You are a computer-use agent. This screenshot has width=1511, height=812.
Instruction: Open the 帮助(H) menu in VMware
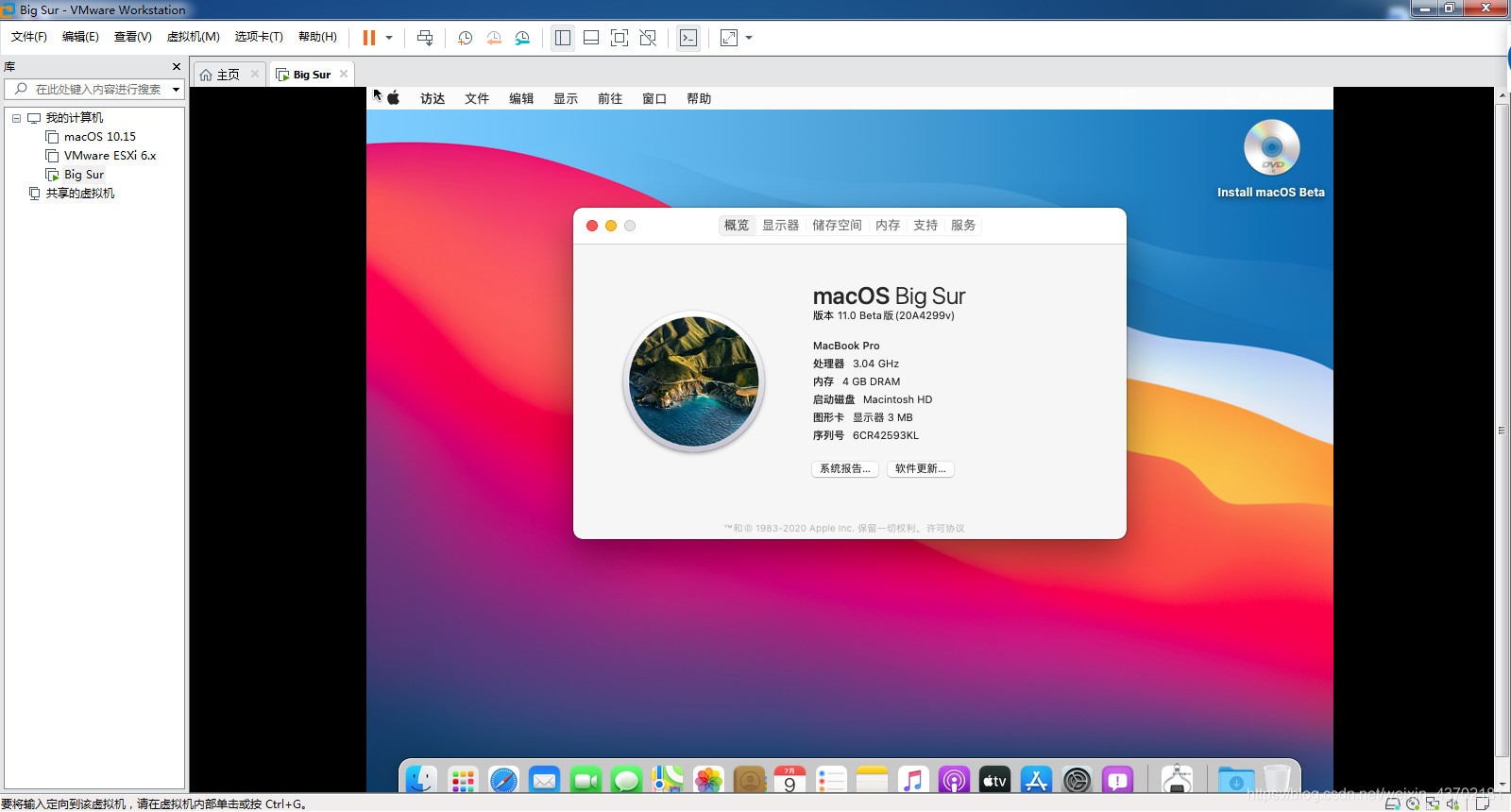[317, 37]
